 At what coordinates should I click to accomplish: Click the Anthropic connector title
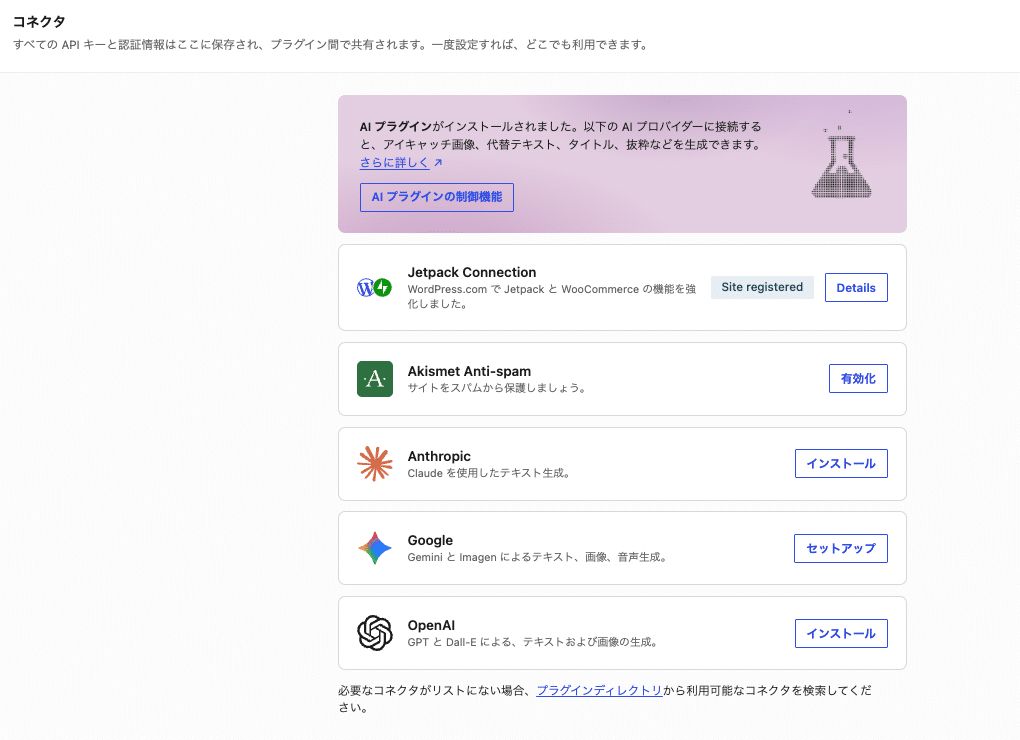(x=439, y=456)
